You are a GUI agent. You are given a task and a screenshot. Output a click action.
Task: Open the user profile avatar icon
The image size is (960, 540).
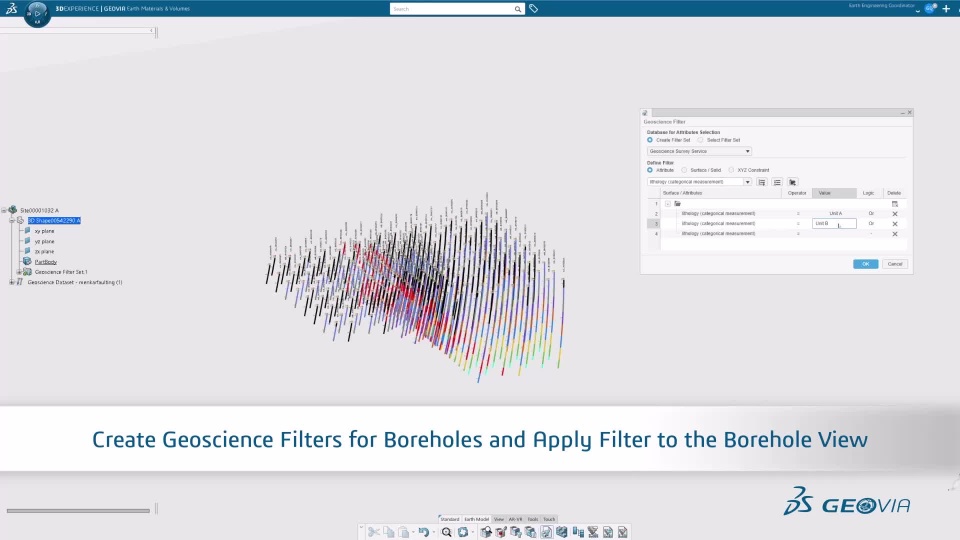[930, 9]
